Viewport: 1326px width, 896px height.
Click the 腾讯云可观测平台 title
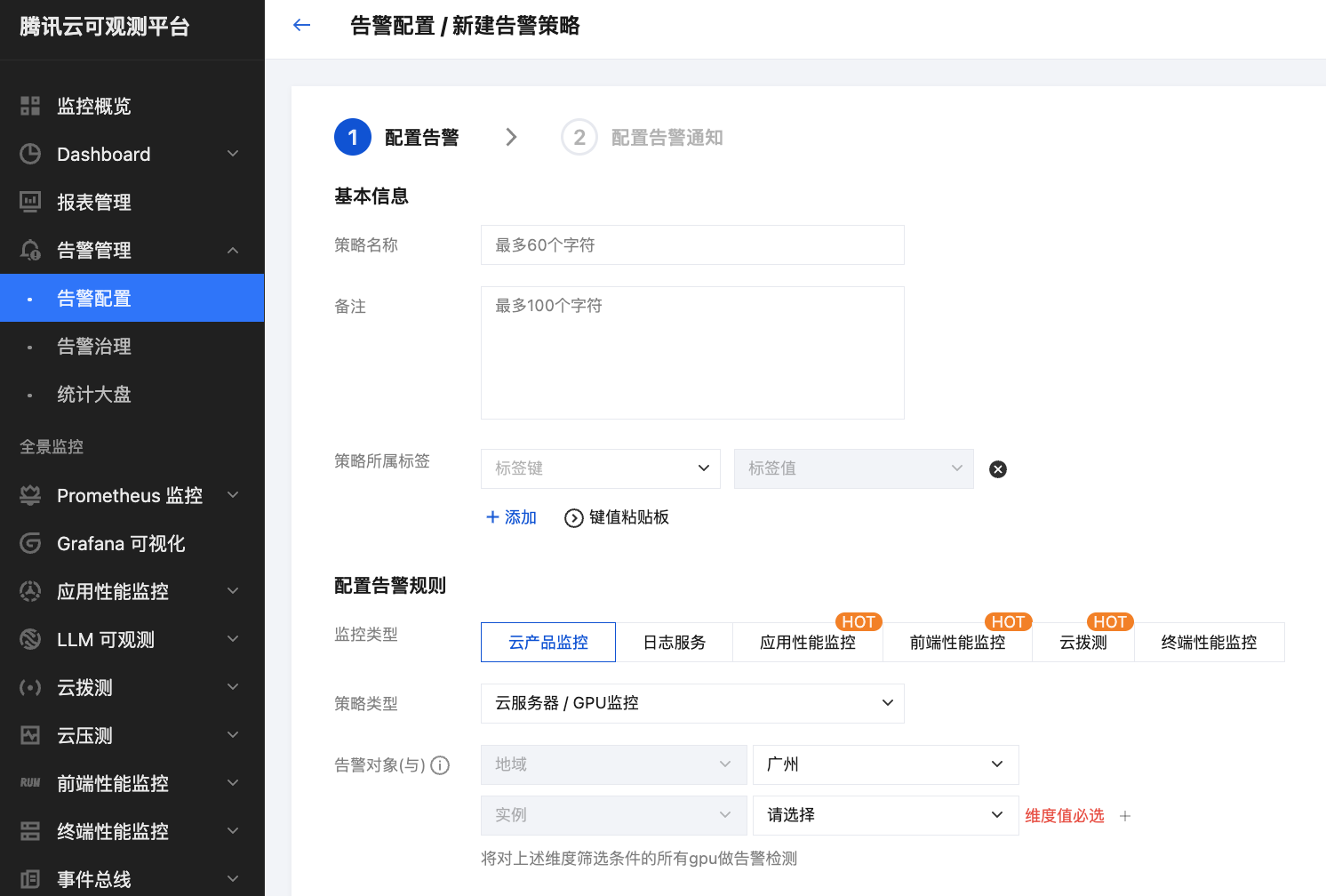click(105, 27)
